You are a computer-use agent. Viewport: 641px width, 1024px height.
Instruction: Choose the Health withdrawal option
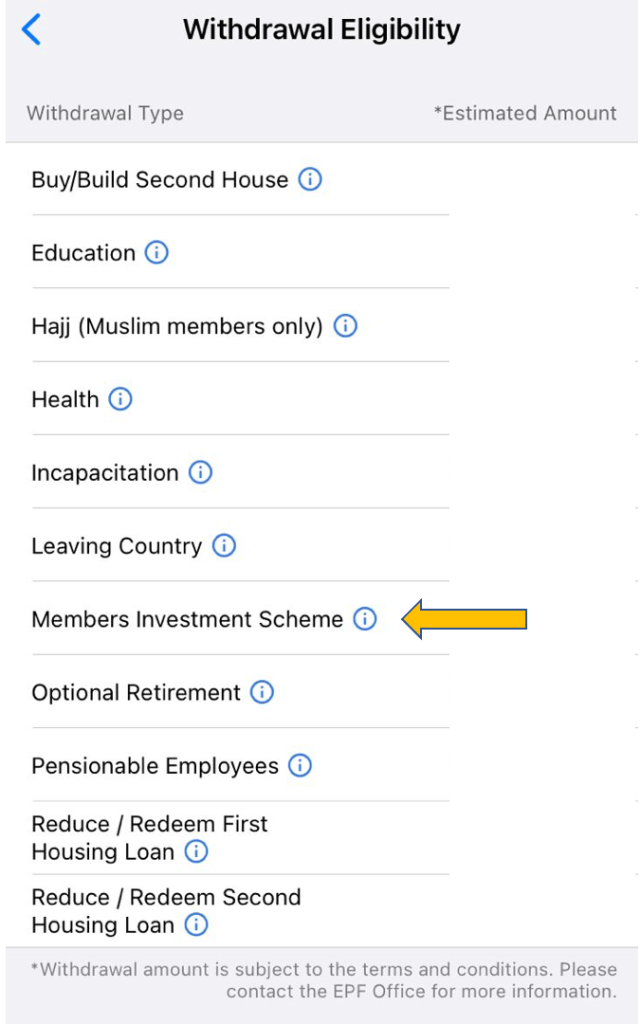pos(65,399)
